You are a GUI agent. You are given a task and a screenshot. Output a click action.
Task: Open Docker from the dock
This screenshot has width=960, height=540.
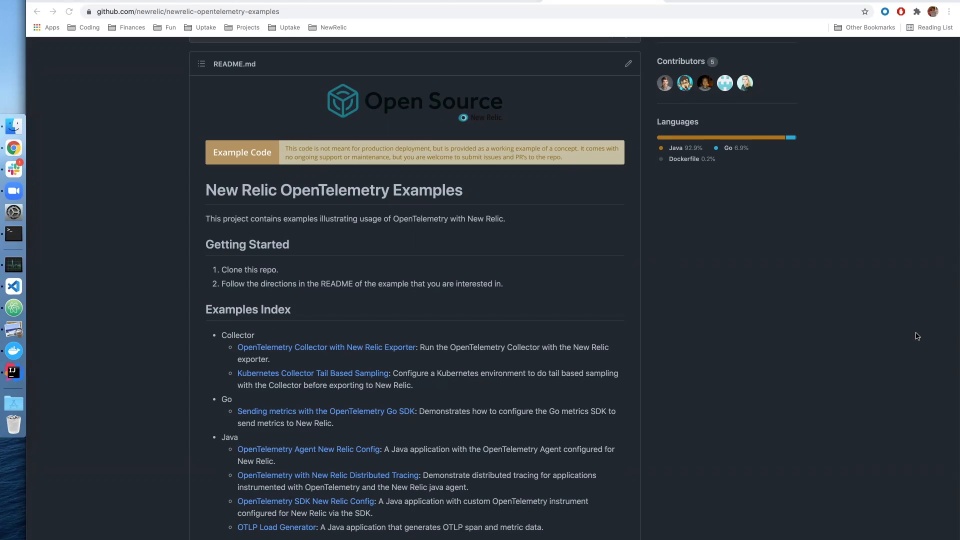tap(13, 351)
